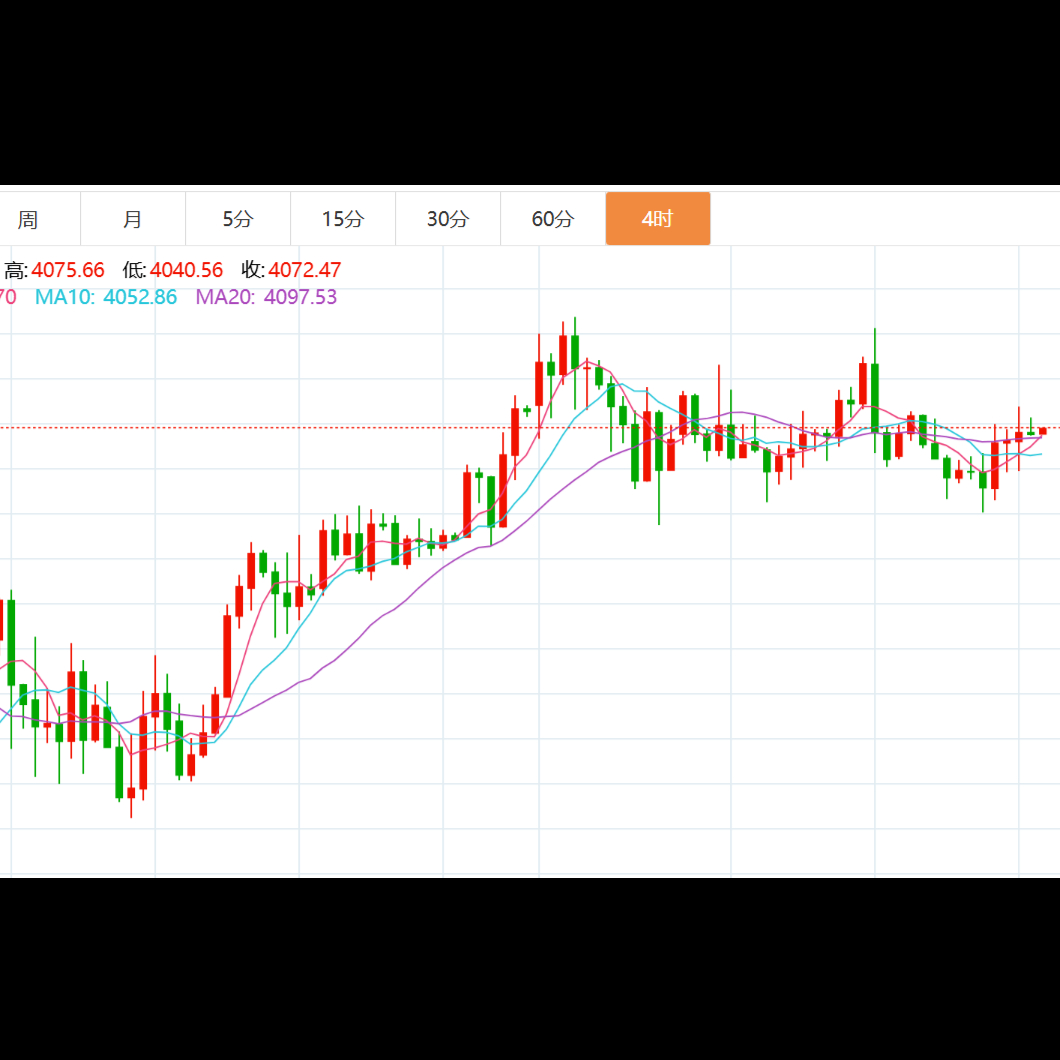Click the purple MA20 indicator label
The height and width of the screenshot is (1060, 1060).
click(226, 297)
